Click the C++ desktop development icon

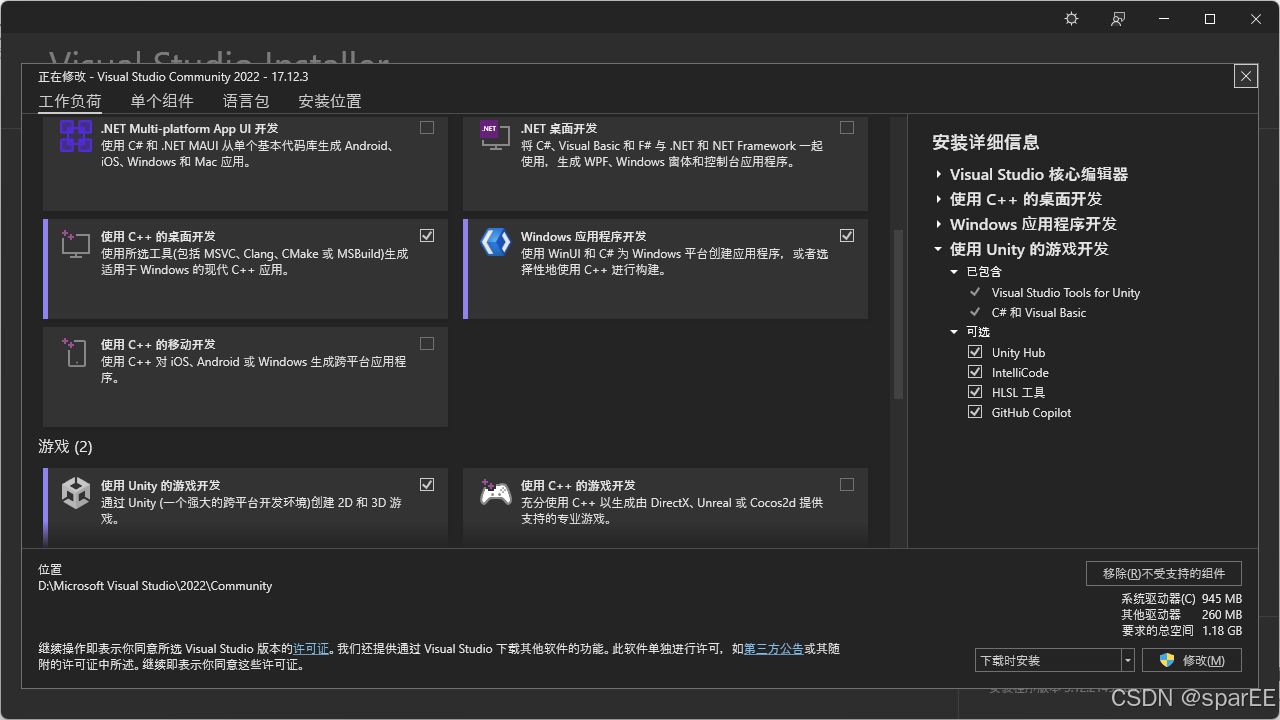pyautogui.click(x=76, y=243)
